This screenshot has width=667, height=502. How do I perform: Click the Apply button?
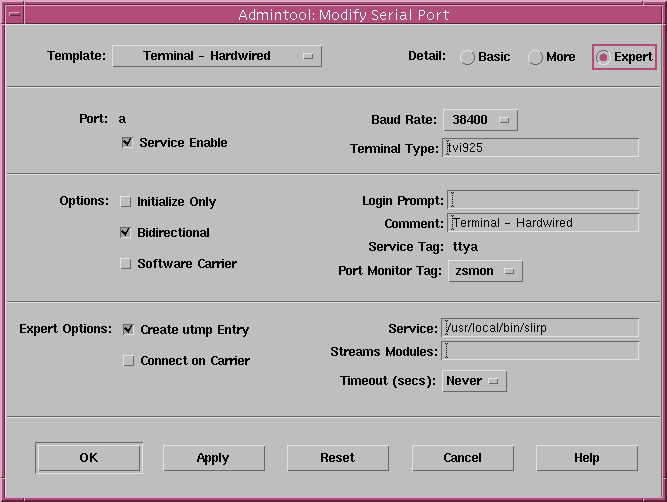pos(213,458)
